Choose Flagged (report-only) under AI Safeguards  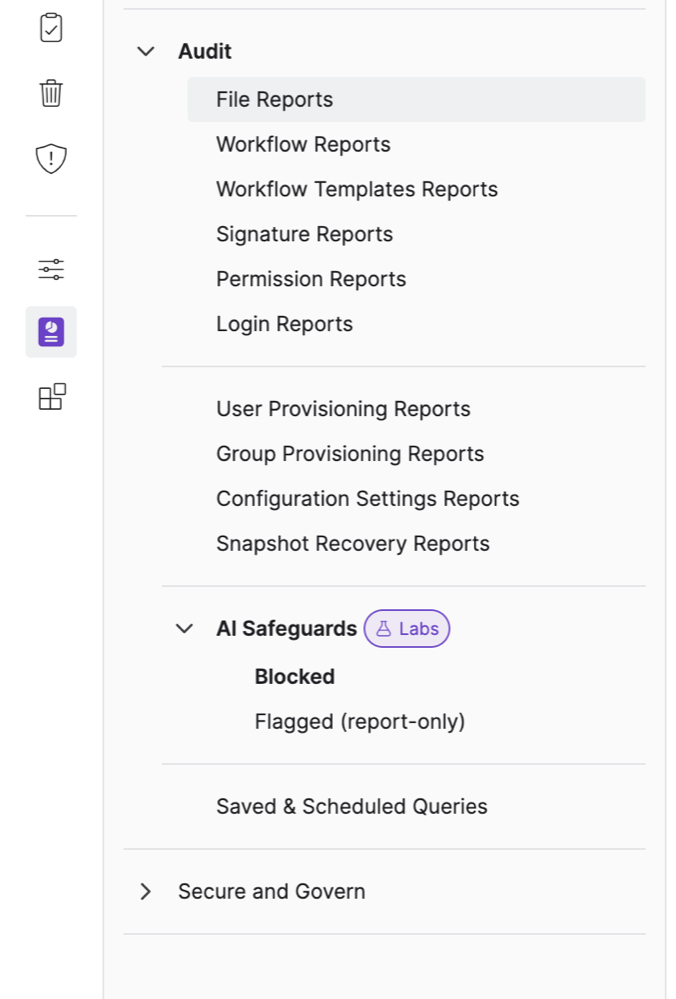click(x=360, y=722)
